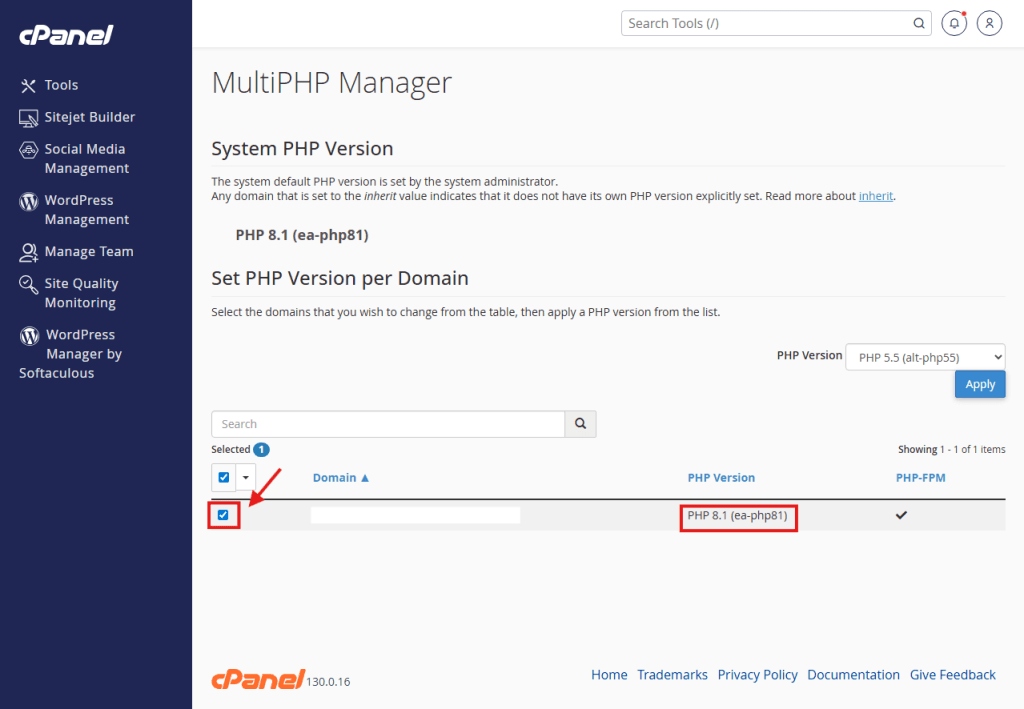Click the Site Quality Monitoring icon
Screen dimensions: 1024x709
(29, 285)
